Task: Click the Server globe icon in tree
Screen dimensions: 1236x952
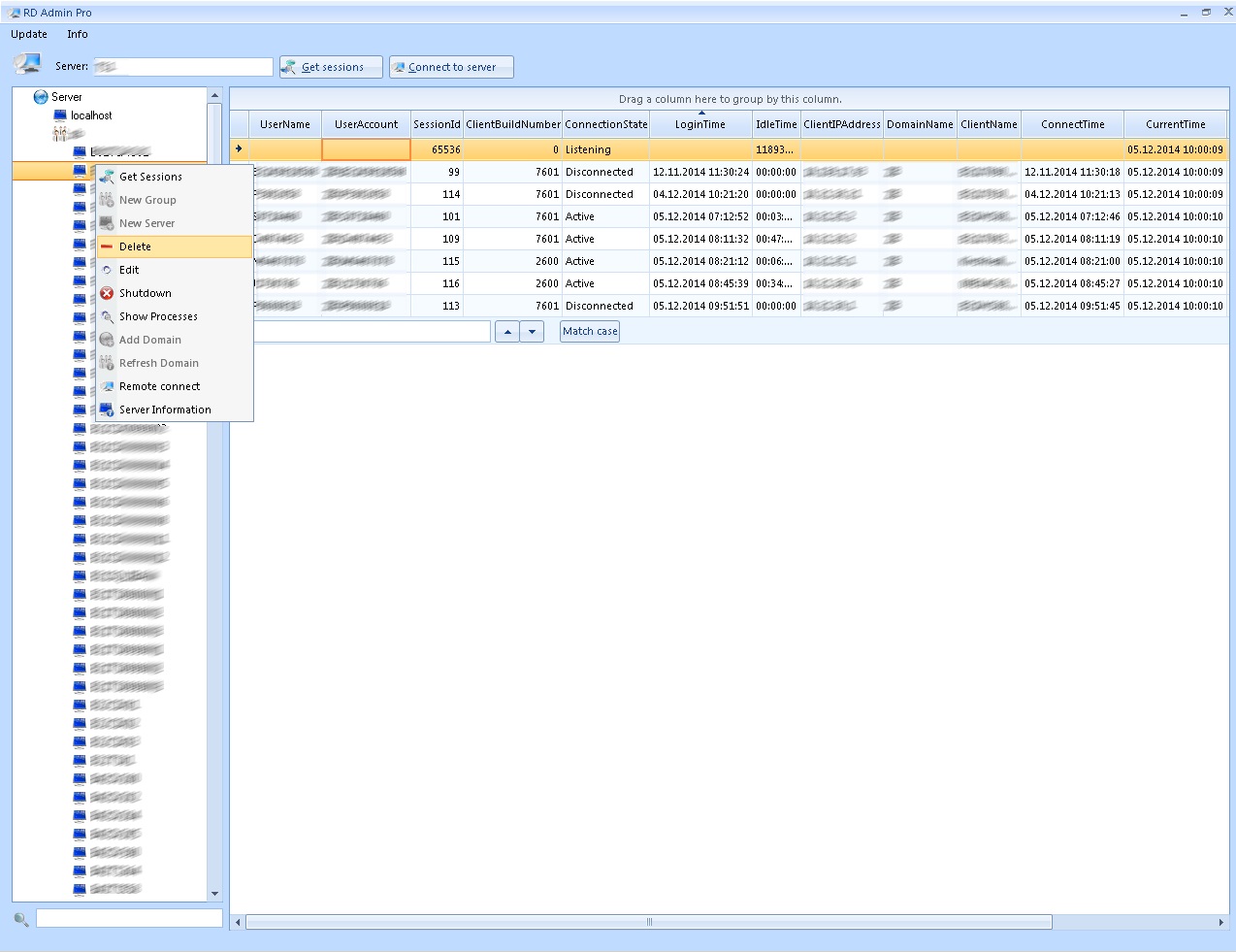Action: click(x=41, y=97)
